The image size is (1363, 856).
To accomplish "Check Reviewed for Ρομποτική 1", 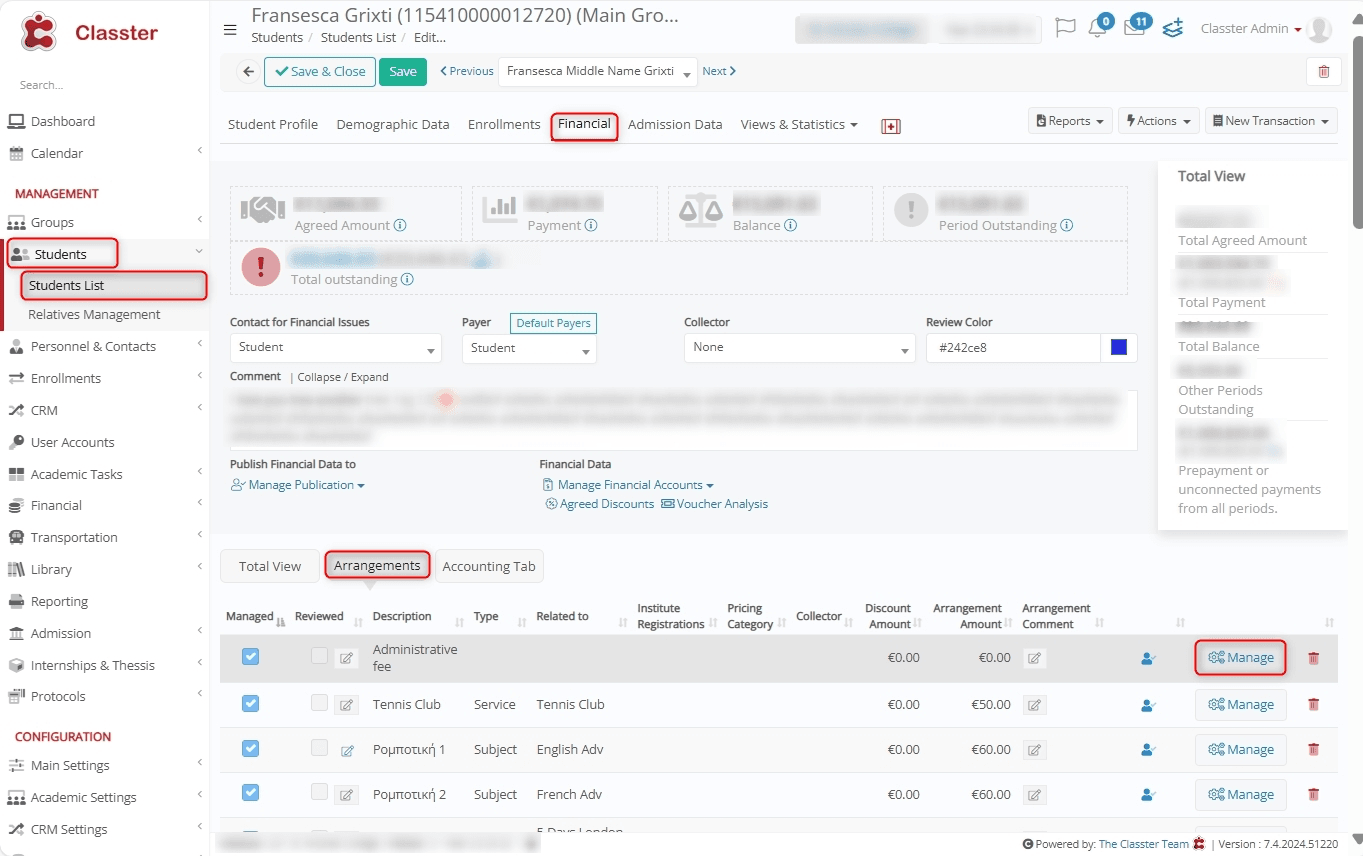I will (319, 747).
